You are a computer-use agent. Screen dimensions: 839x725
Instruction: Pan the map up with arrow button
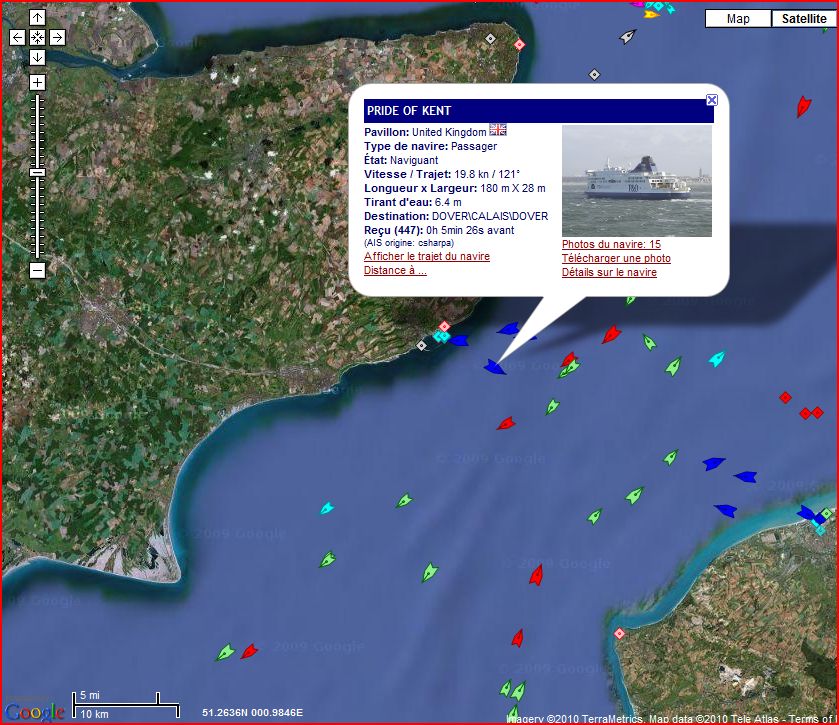(x=37, y=18)
